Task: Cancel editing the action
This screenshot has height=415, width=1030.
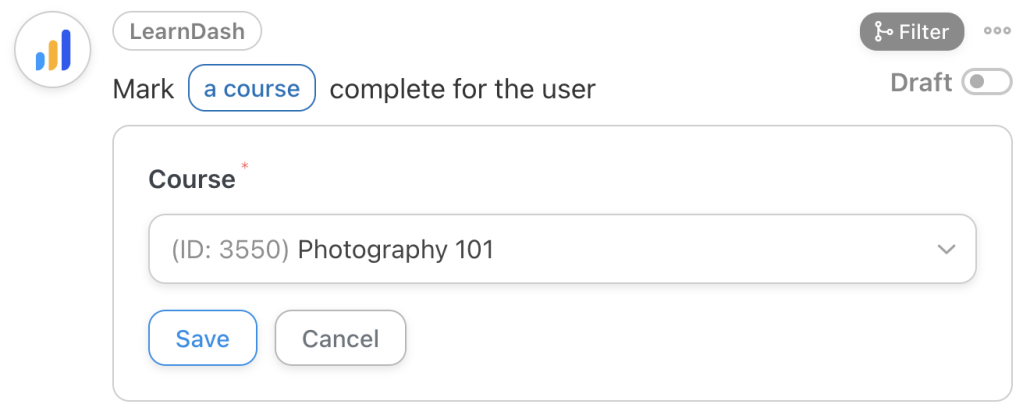Action: coord(340,338)
